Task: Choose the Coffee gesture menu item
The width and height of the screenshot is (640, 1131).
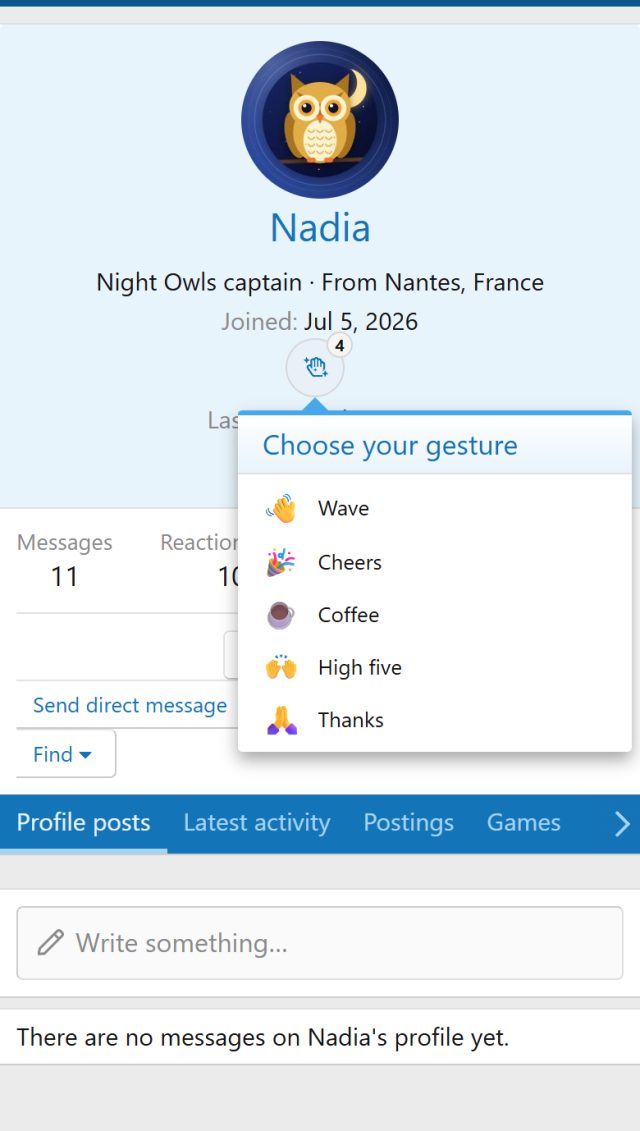Action: point(434,615)
